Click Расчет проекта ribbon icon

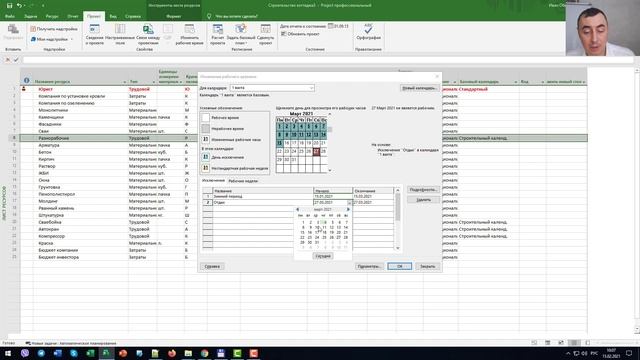pos(218,34)
